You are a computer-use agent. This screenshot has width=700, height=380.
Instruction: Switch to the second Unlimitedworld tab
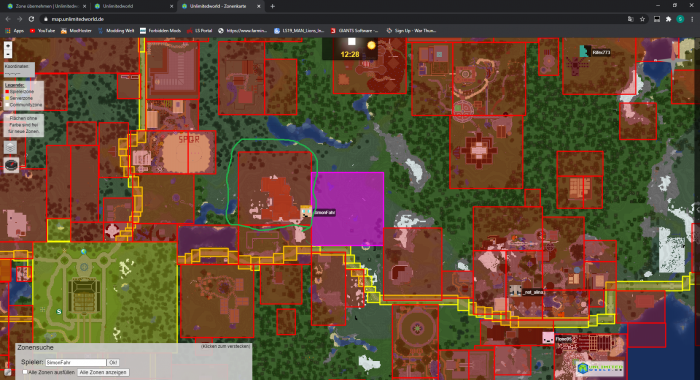[132, 6]
